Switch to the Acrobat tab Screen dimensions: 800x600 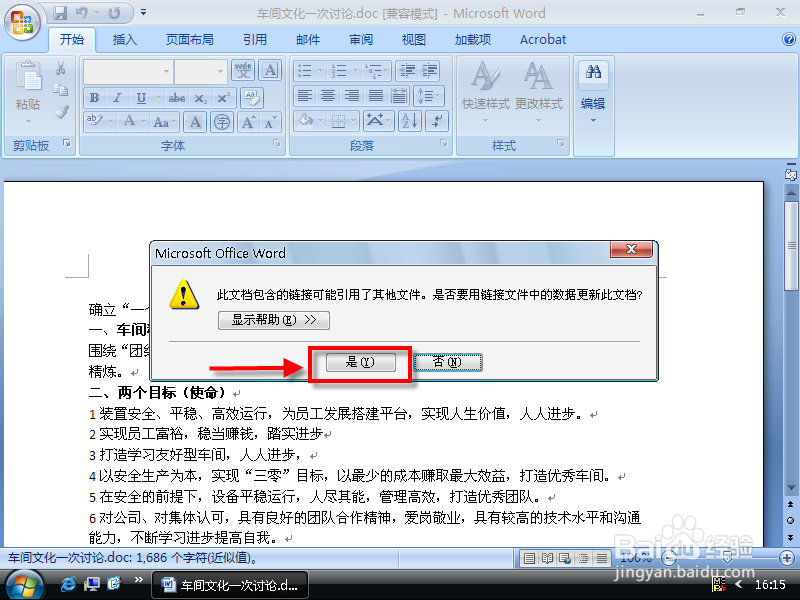pyautogui.click(x=543, y=39)
